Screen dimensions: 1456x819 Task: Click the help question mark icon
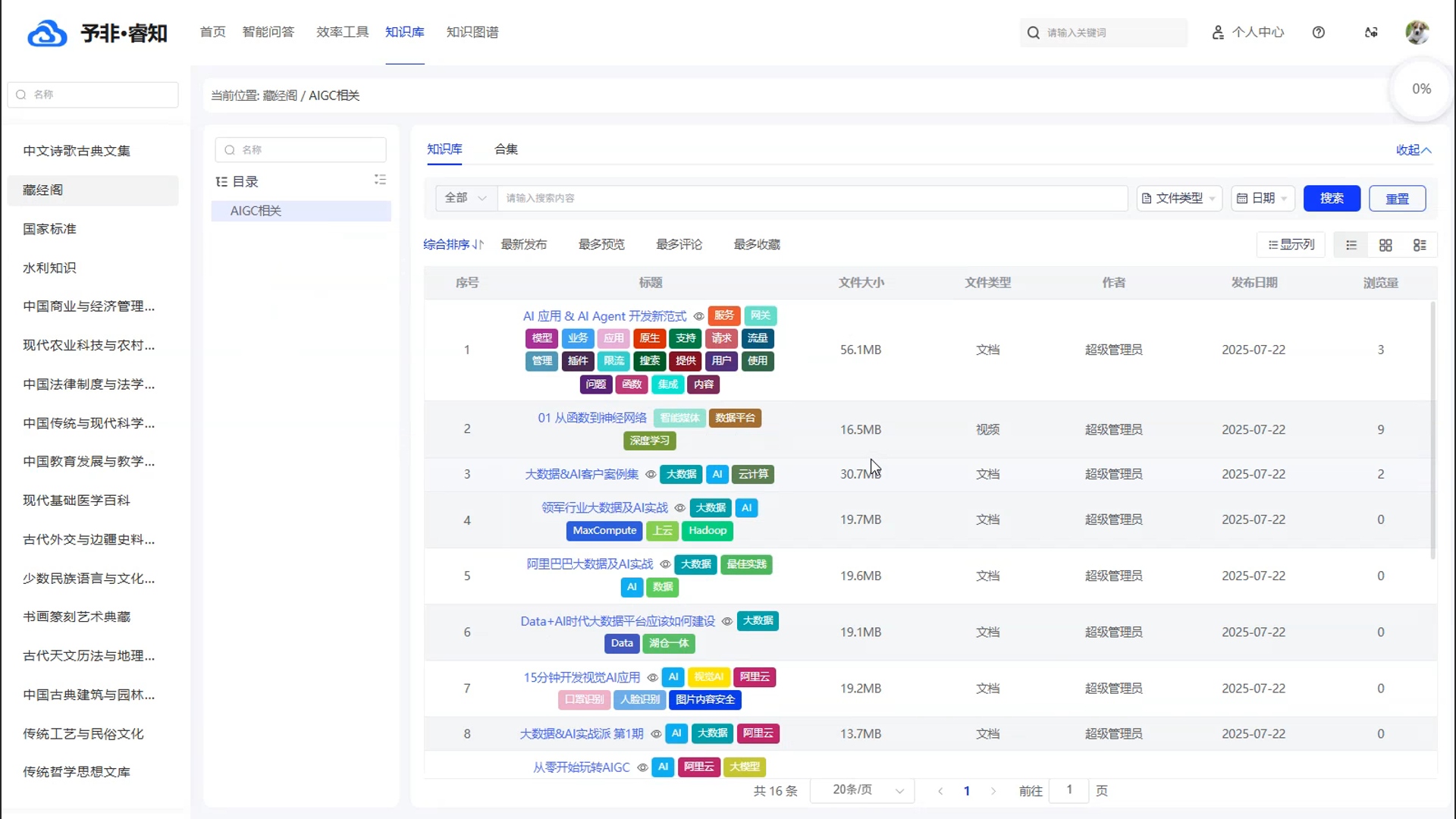pyautogui.click(x=1319, y=33)
